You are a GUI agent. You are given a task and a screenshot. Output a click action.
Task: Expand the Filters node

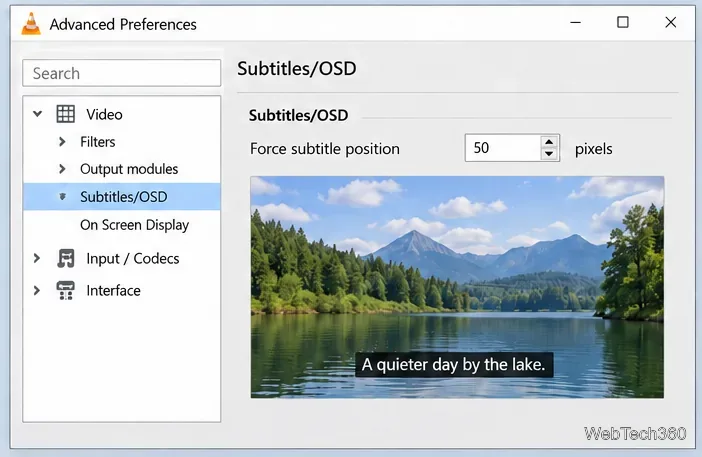pyautogui.click(x=62, y=142)
